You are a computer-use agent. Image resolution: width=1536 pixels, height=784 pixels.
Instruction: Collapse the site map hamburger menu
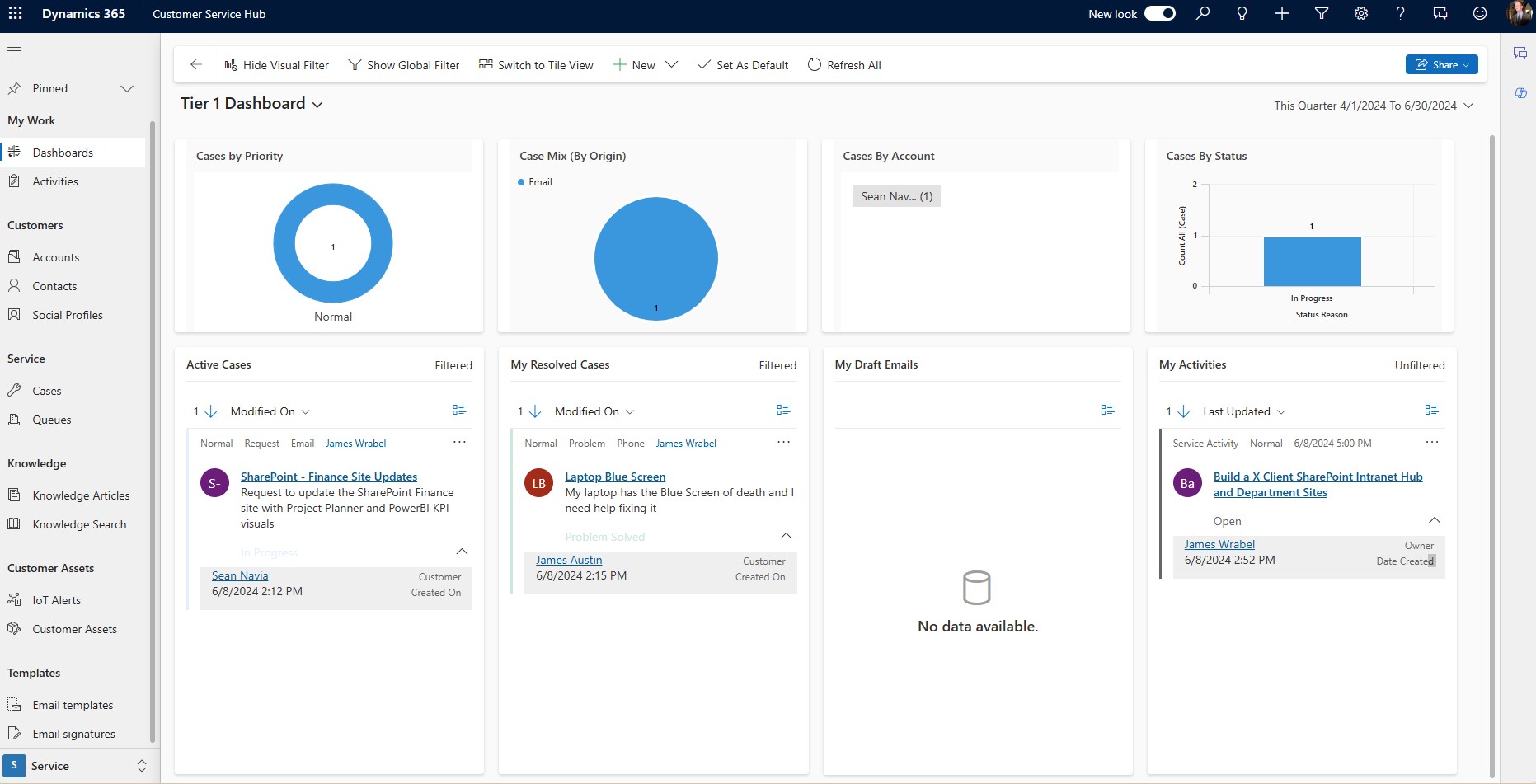[x=14, y=51]
